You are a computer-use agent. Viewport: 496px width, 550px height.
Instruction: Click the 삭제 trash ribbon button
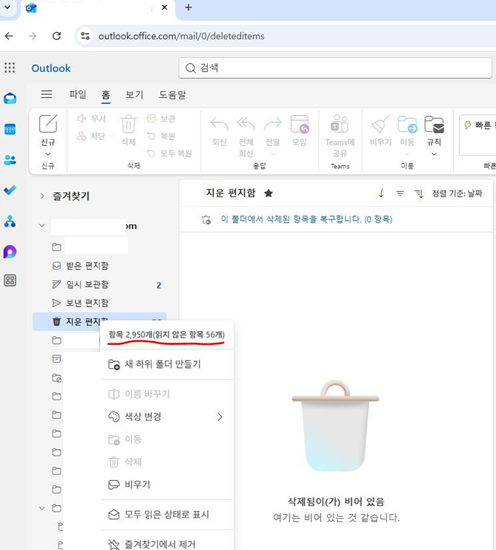point(128,130)
